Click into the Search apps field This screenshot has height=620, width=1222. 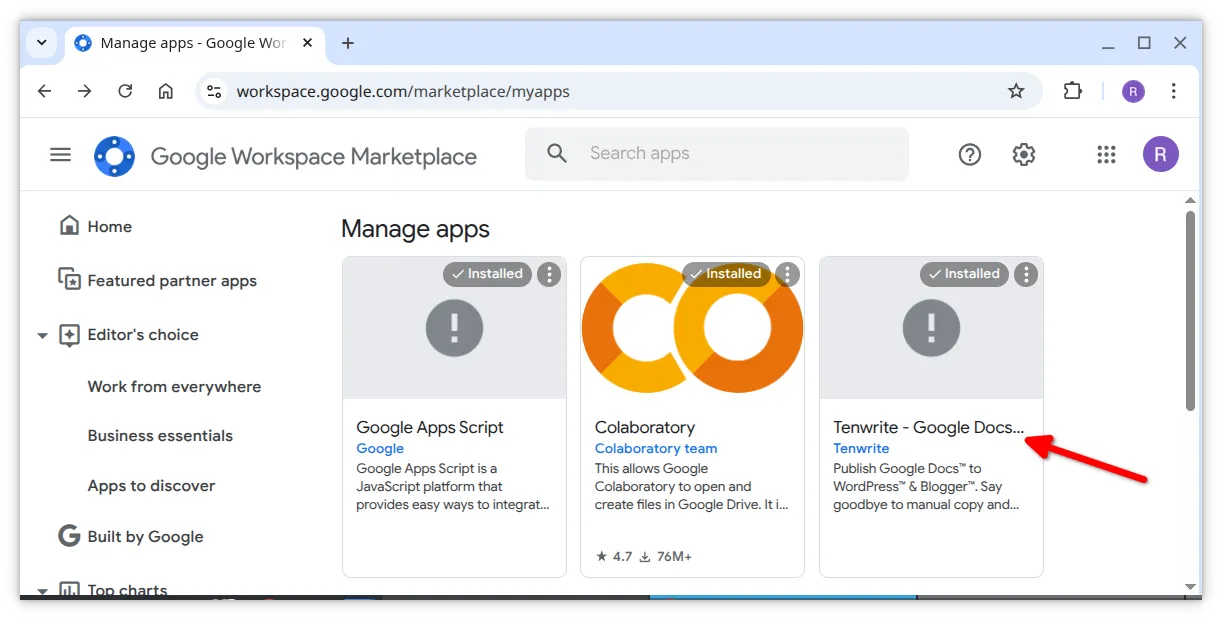740,154
